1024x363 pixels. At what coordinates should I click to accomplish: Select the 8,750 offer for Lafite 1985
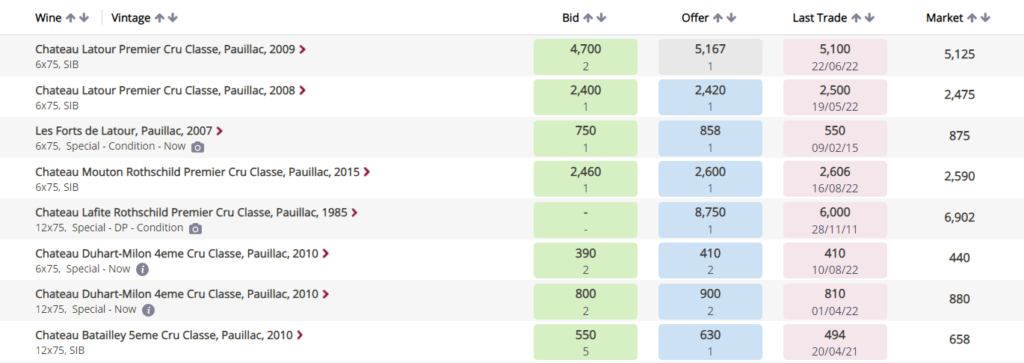point(710,220)
